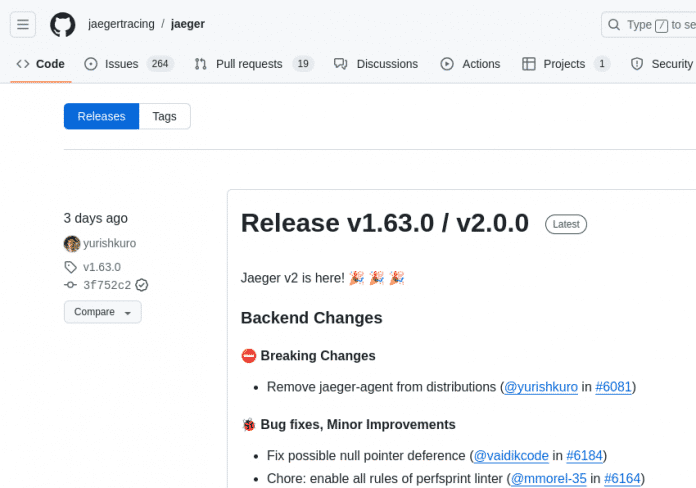Click 'Remove jaeger-agent from distributions' text
This screenshot has width=696, height=488.
click(381, 387)
